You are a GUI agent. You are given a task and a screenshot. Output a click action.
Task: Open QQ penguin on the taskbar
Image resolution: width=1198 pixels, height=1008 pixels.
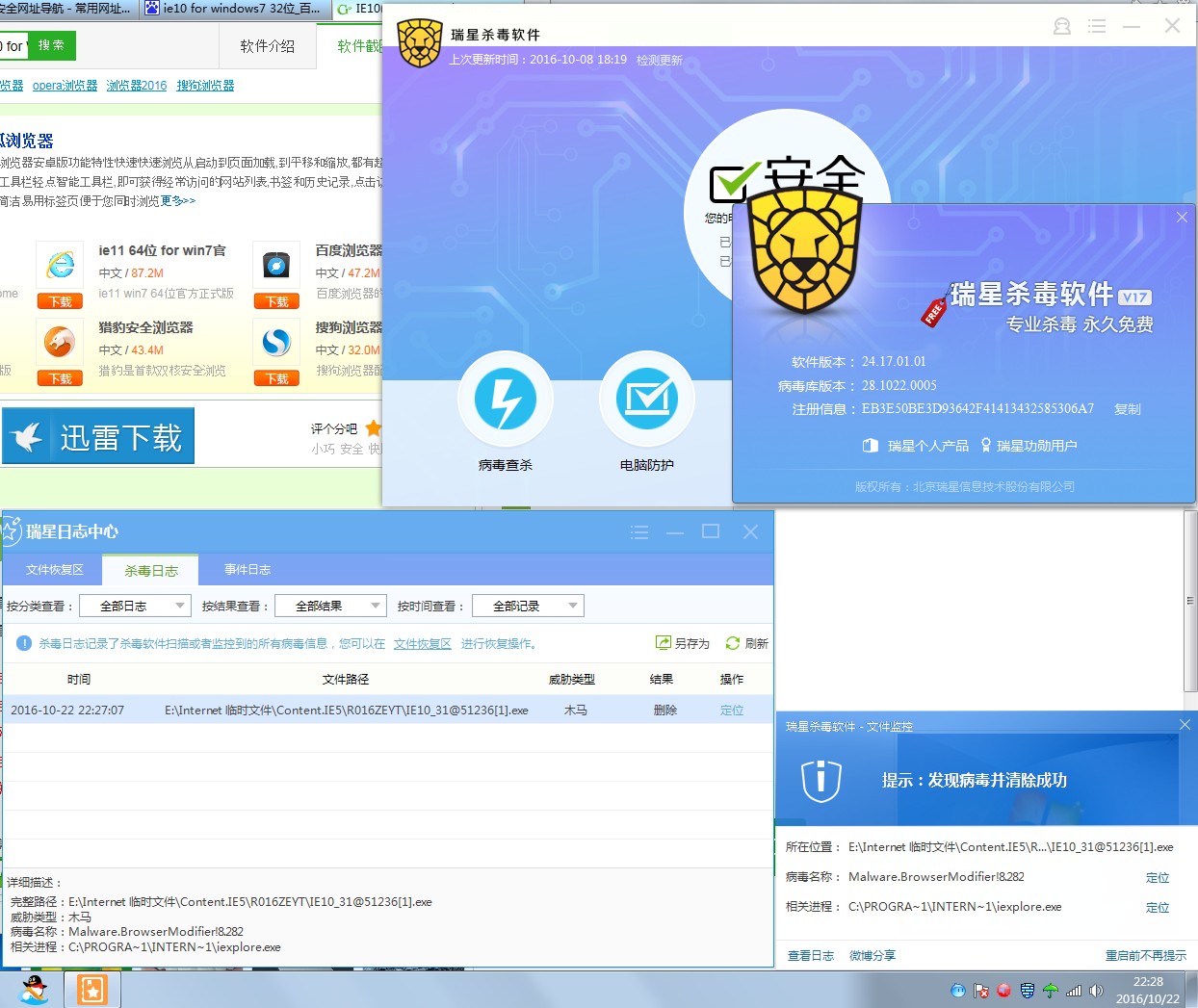[35, 989]
